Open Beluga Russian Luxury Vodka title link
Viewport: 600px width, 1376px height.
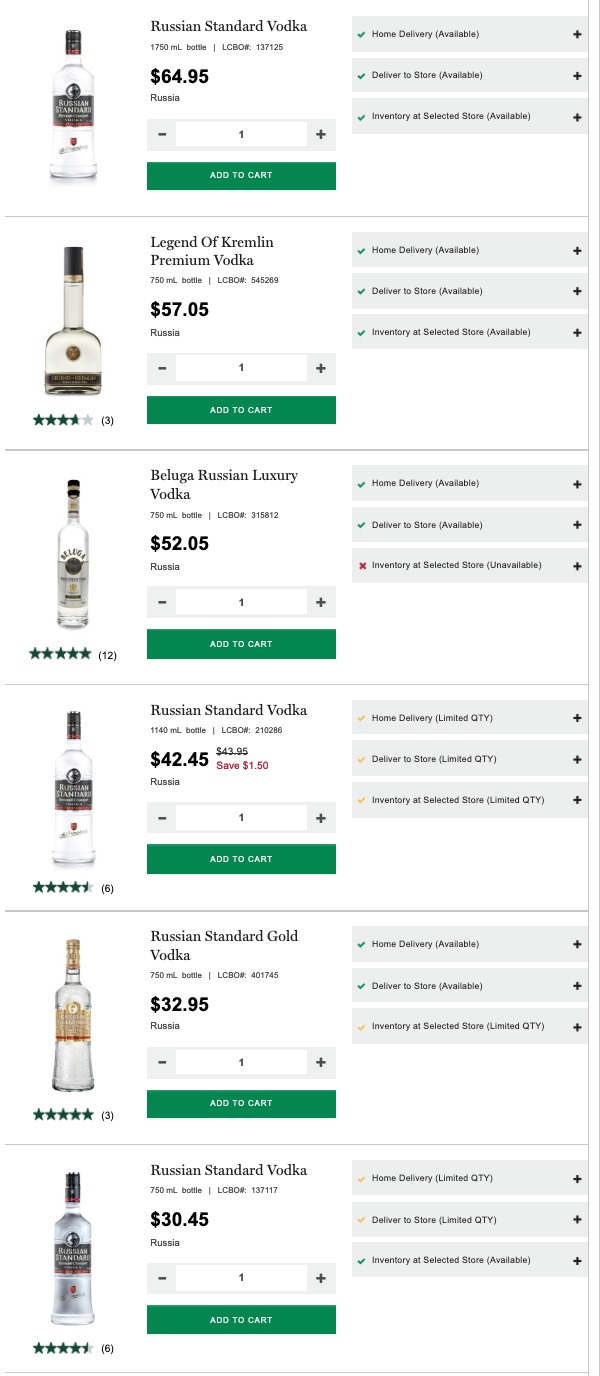click(x=223, y=484)
